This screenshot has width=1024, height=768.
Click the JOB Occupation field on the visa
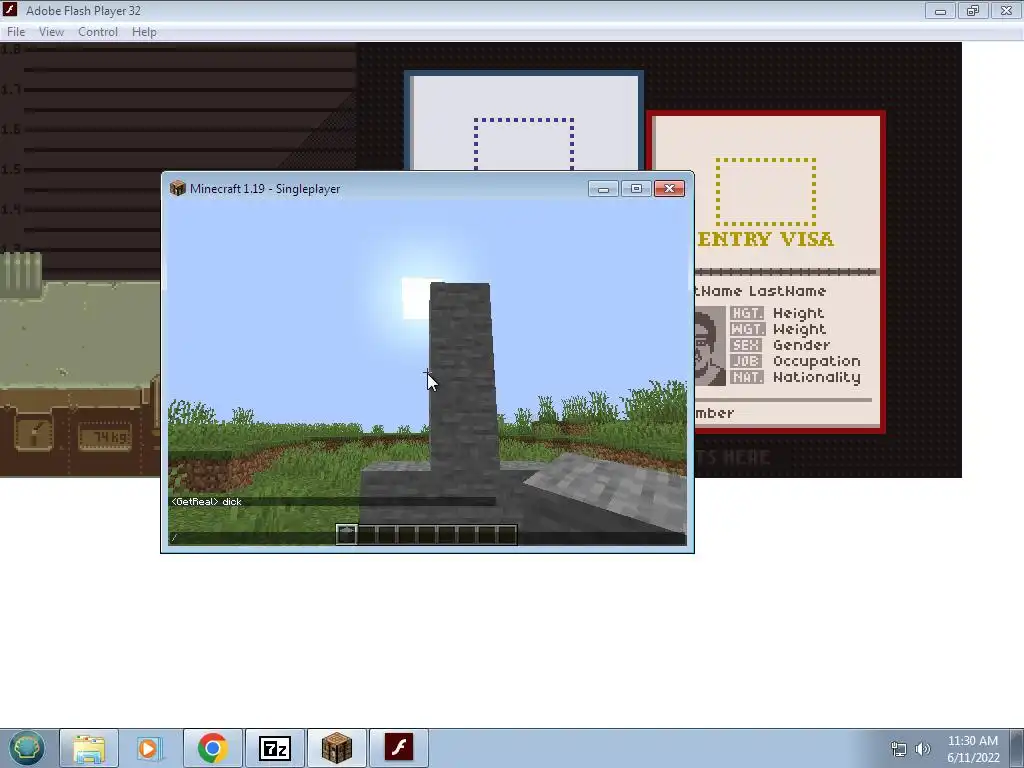[x=795, y=361]
